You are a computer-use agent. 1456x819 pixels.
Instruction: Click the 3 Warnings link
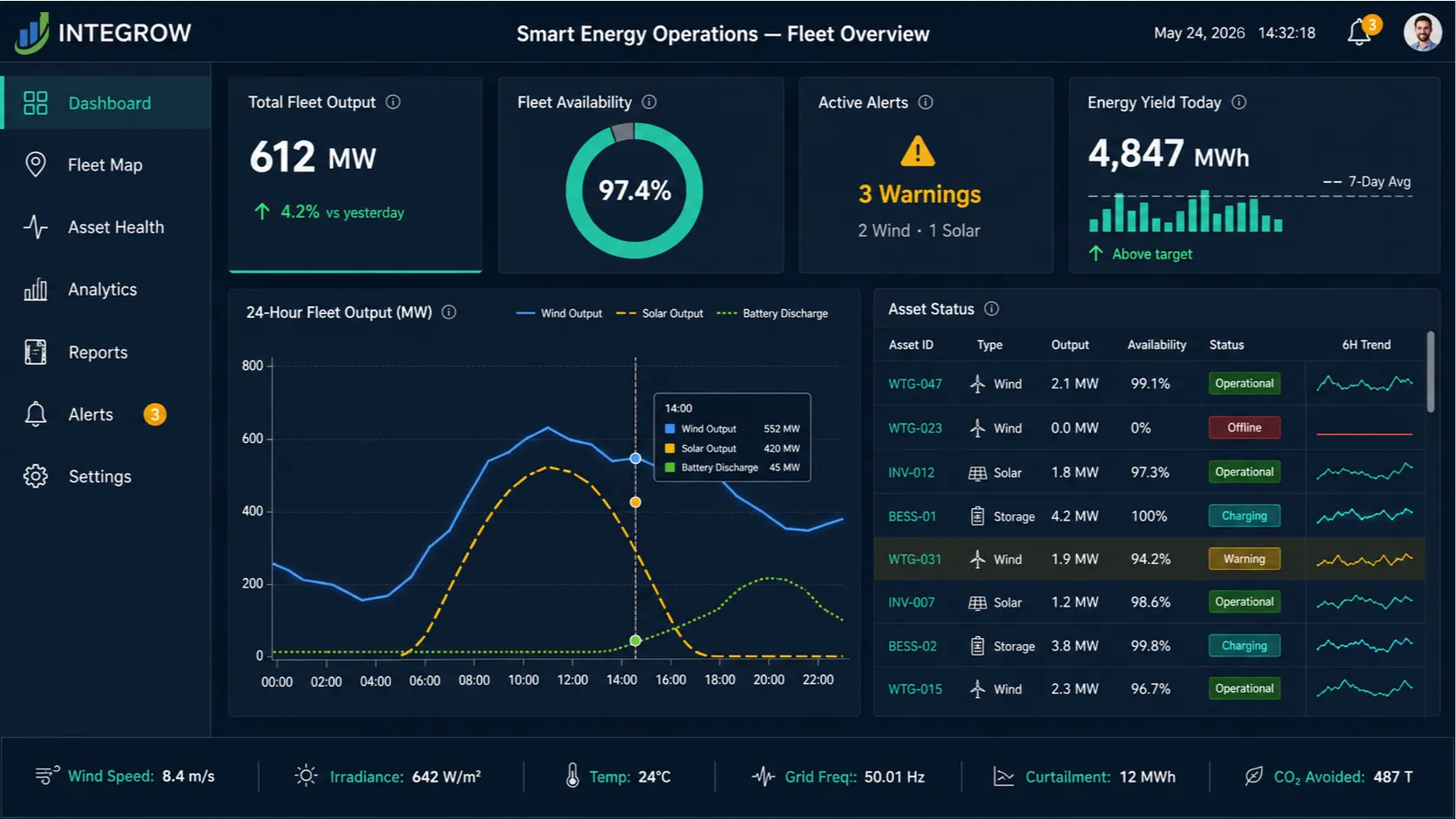920,194
